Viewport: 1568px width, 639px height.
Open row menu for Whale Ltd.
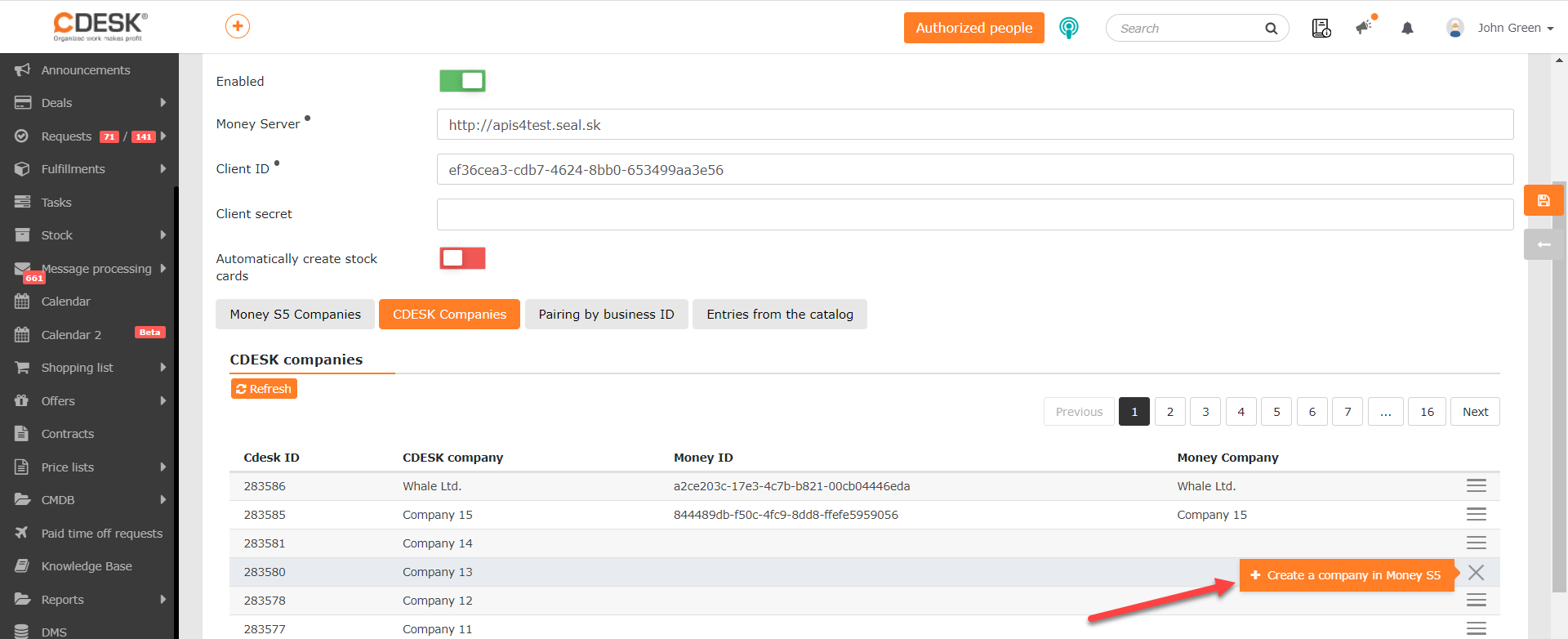point(1476,485)
